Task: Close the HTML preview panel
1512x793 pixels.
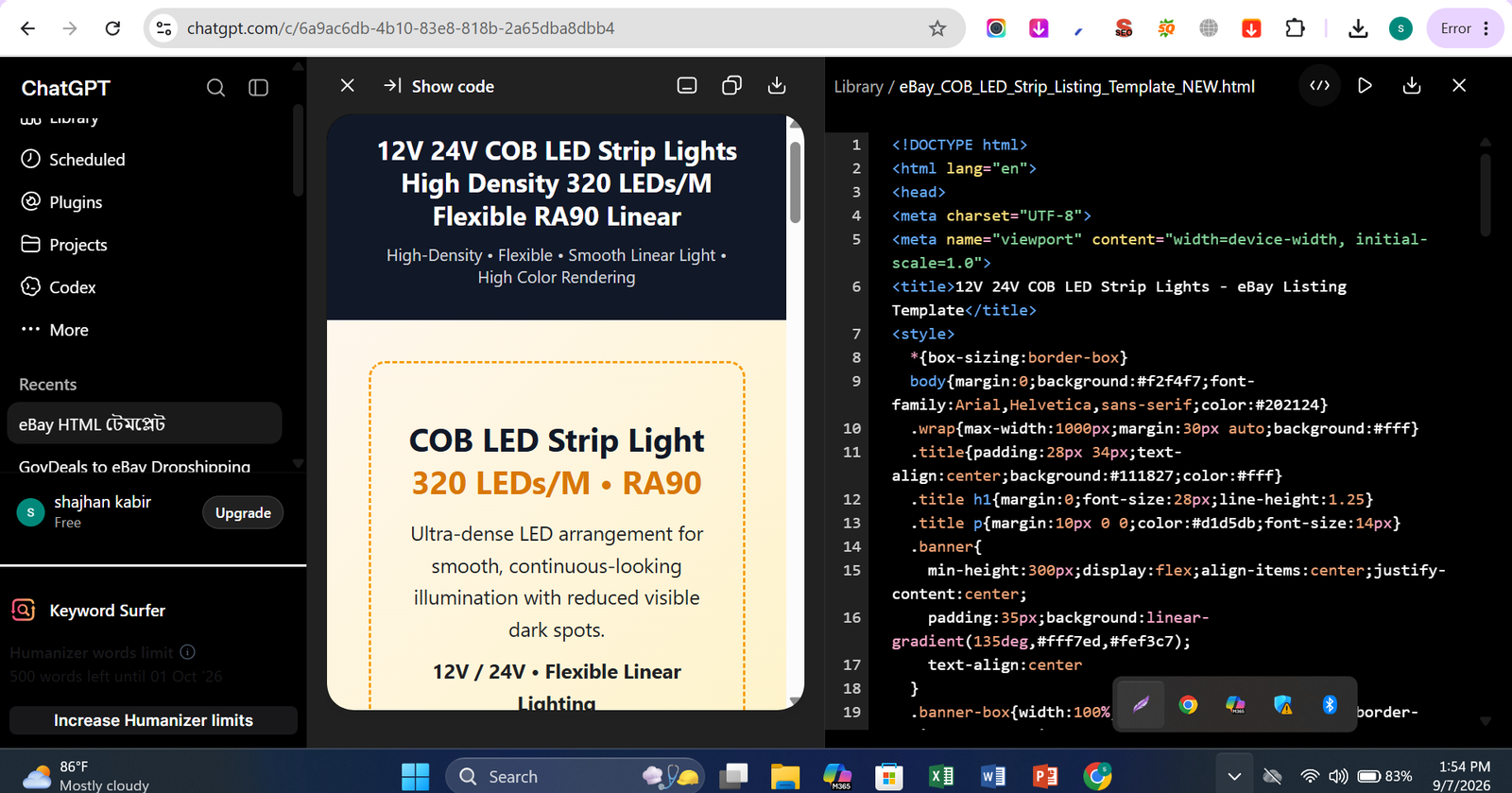Action: point(348,86)
